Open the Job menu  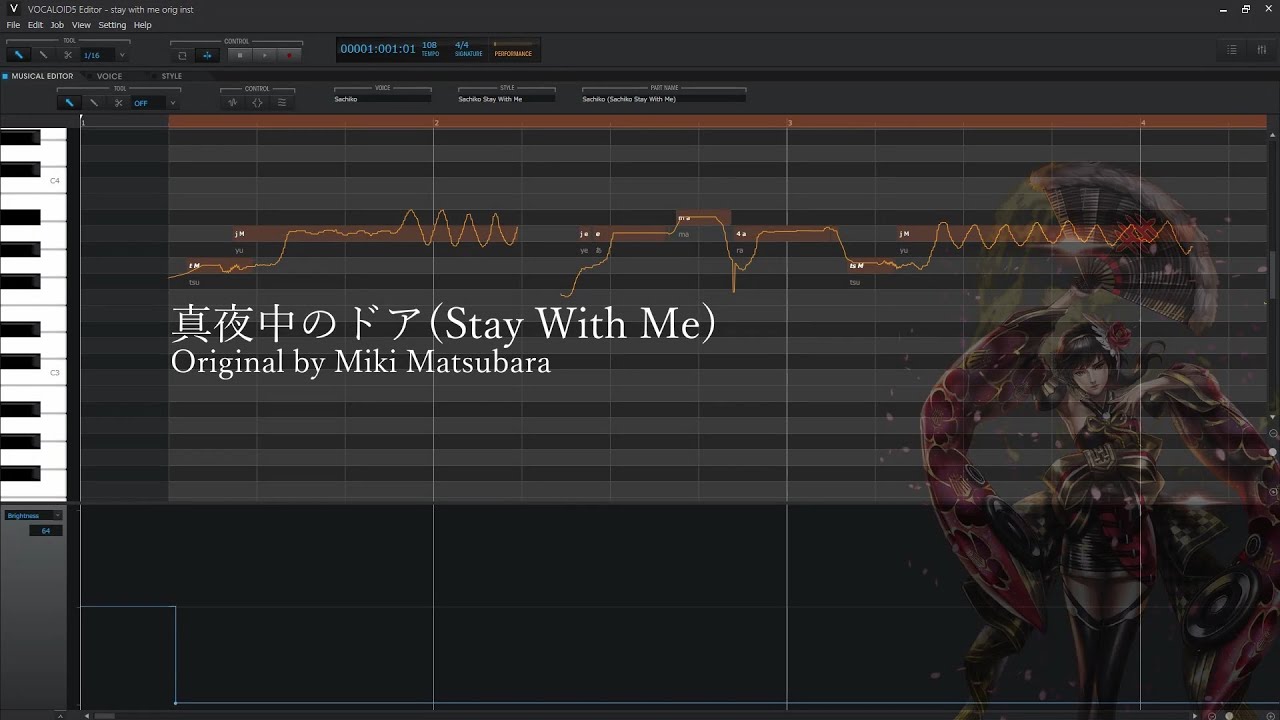click(x=57, y=25)
